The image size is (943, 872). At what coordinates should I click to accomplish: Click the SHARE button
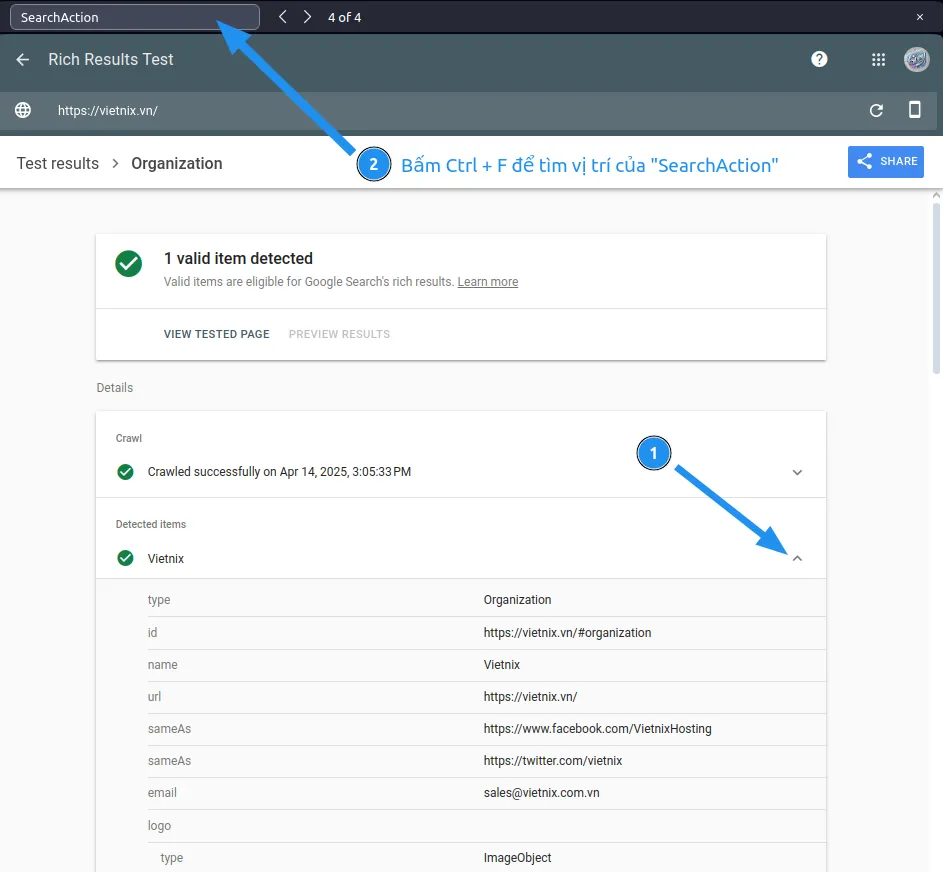pyautogui.click(x=886, y=162)
